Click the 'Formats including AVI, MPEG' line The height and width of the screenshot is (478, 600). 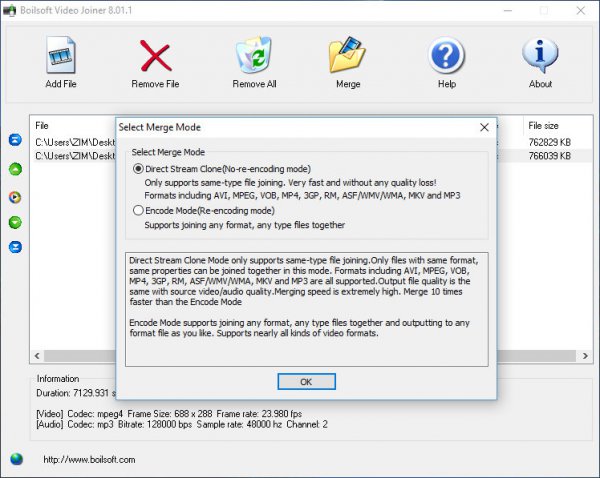click(x=302, y=196)
